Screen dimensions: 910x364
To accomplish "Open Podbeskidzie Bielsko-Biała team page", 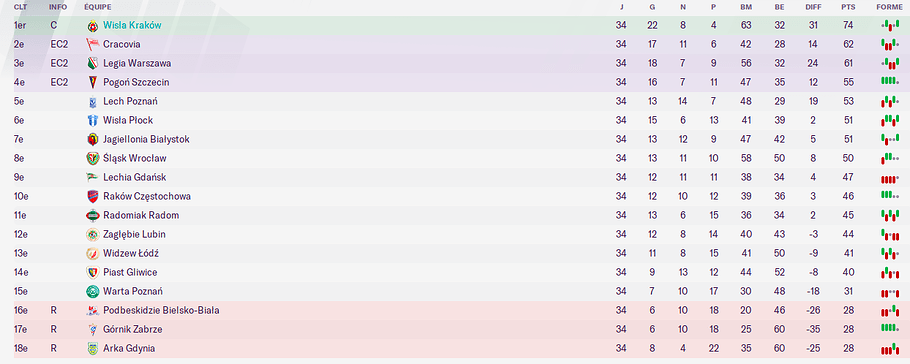I will coord(161,310).
